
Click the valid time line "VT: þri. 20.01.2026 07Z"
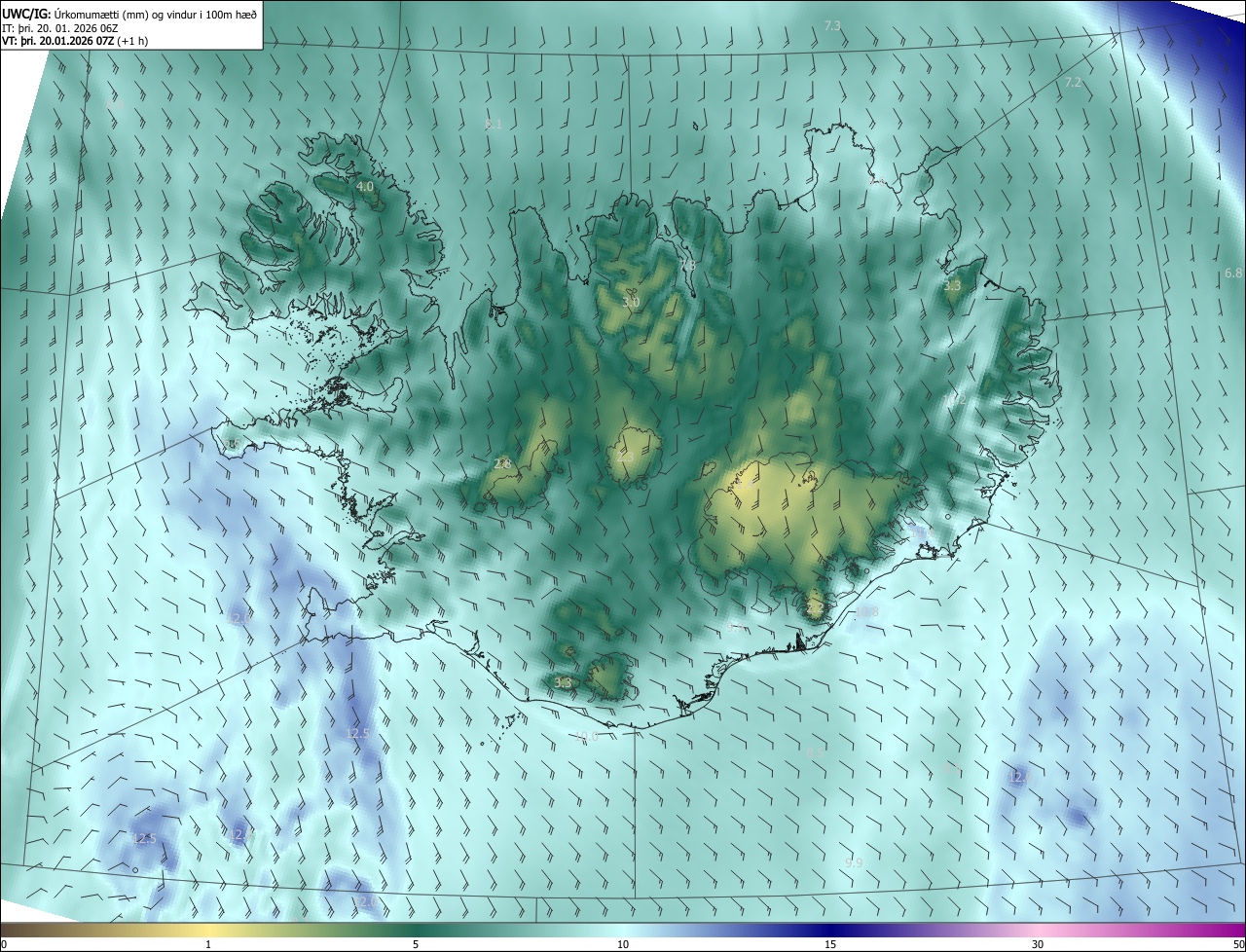pyautogui.click(x=57, y=41)
